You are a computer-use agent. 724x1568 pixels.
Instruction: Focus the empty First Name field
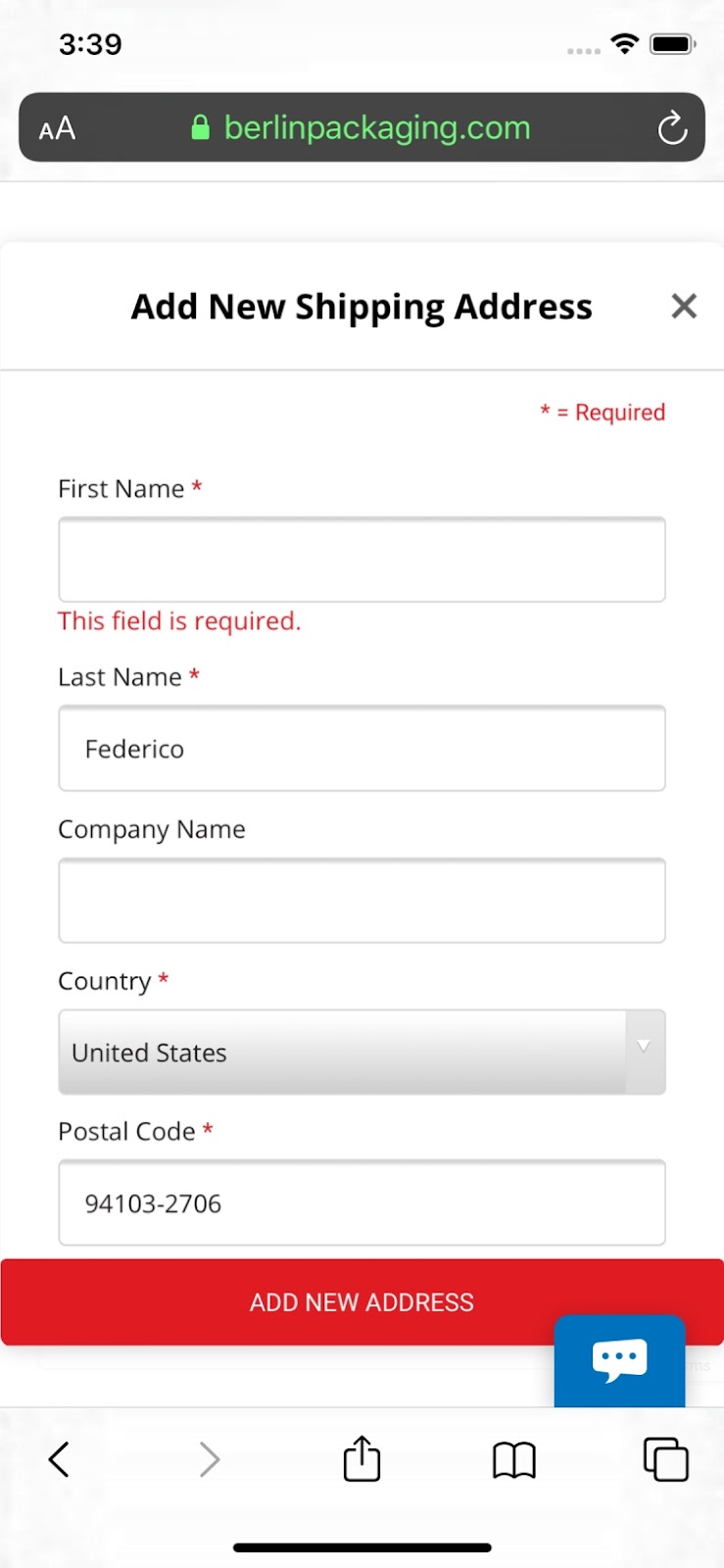point(362,560)
